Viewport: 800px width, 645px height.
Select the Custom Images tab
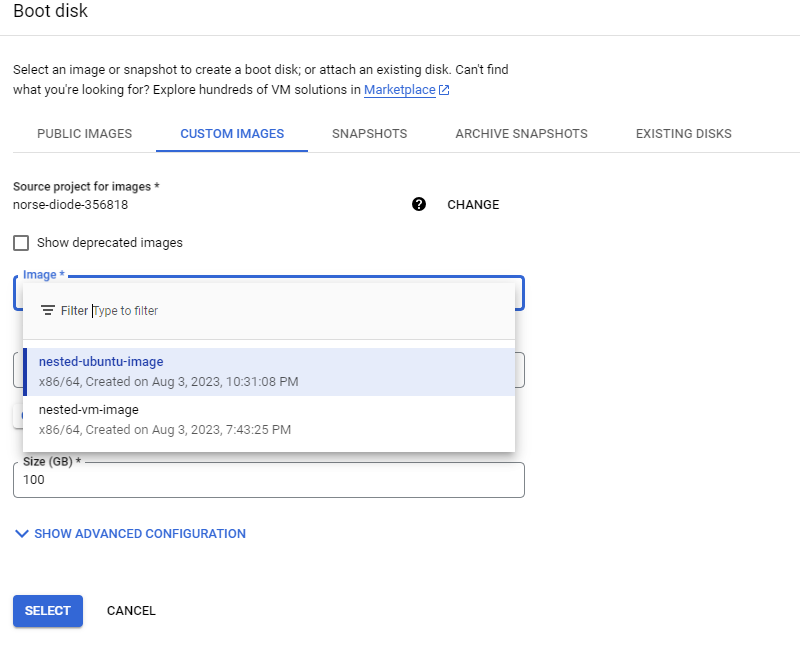pos(232,134)
